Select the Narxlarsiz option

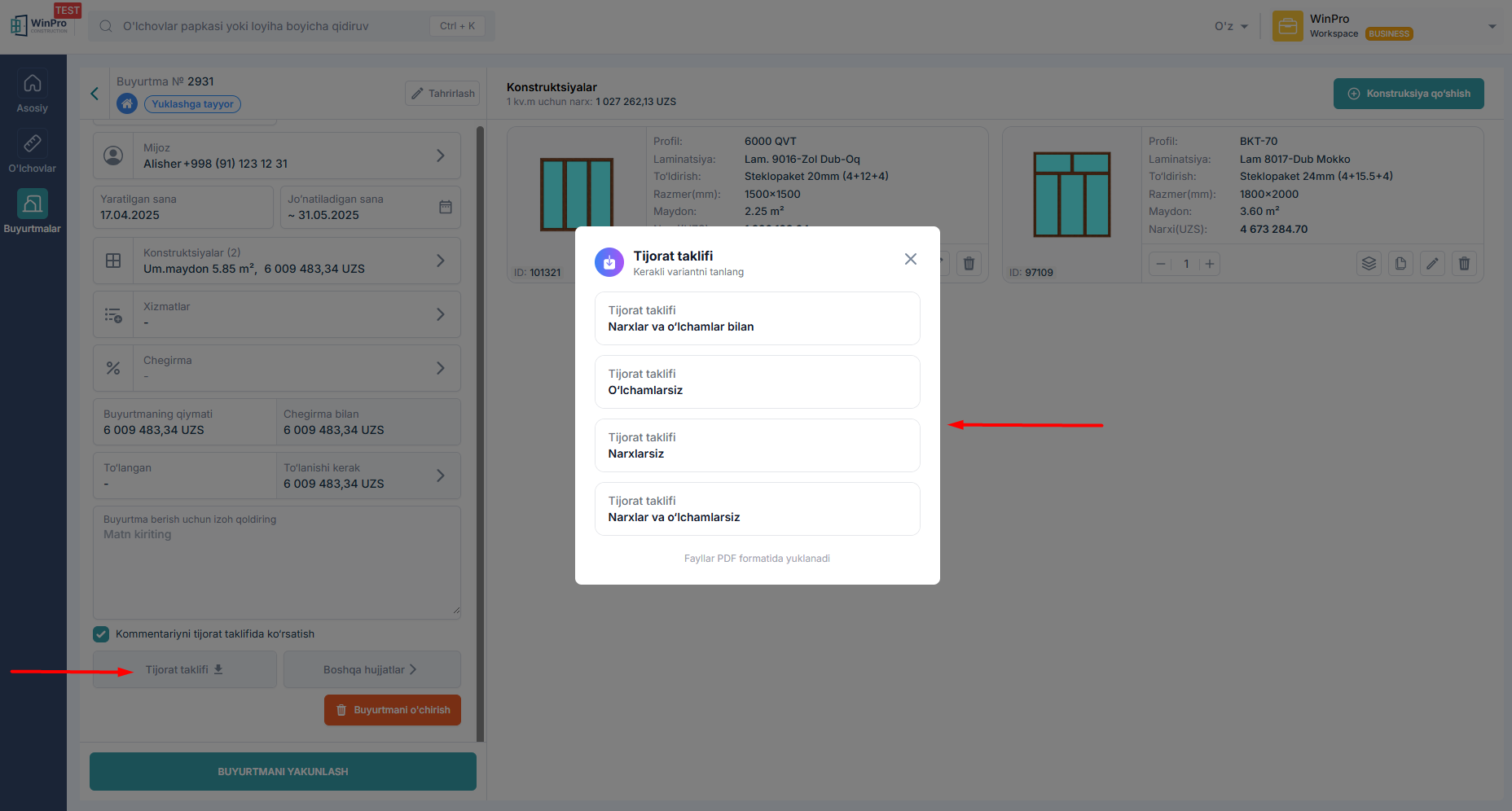click(x=758, y=445)
